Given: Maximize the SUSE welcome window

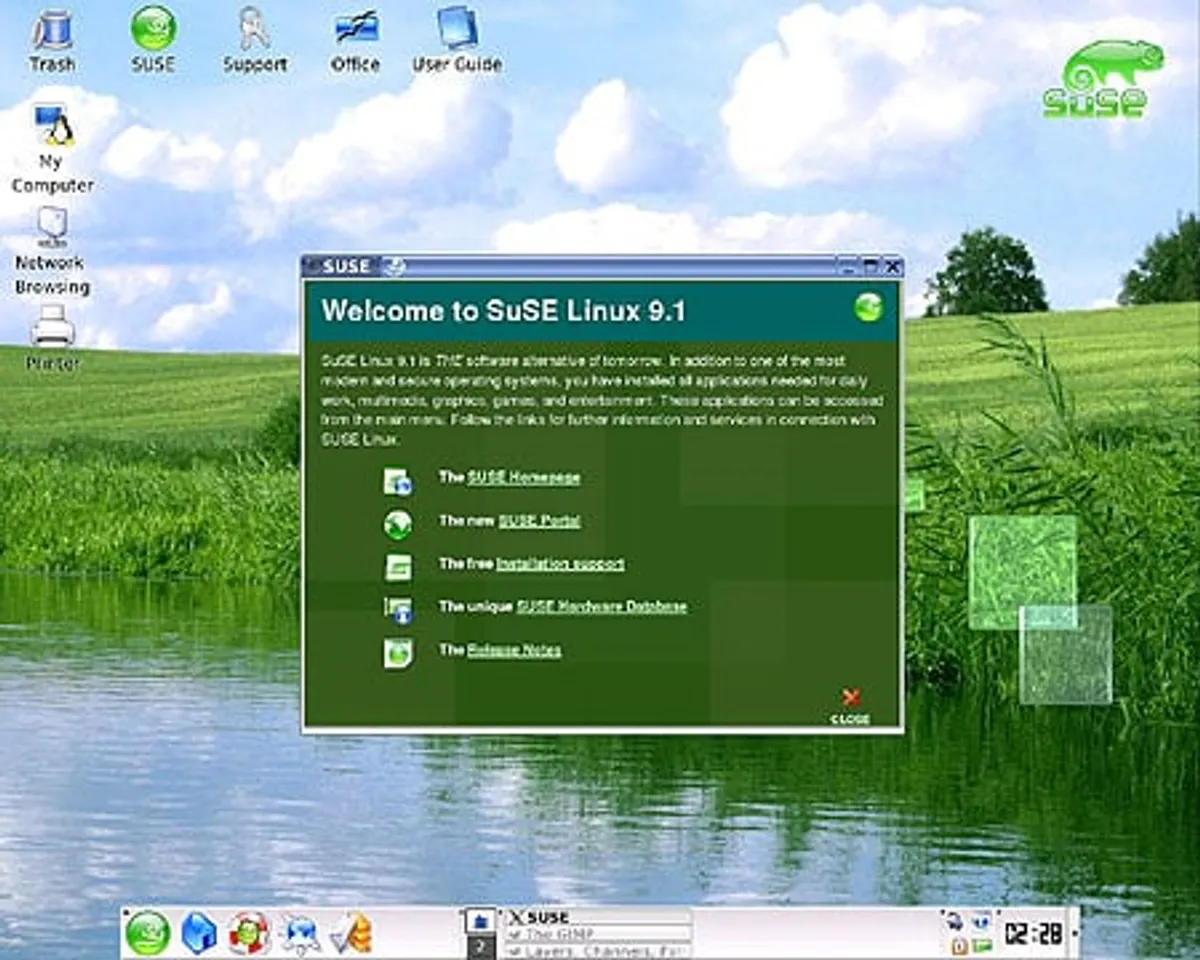Looking at the screenshot, I should (870, 267).
